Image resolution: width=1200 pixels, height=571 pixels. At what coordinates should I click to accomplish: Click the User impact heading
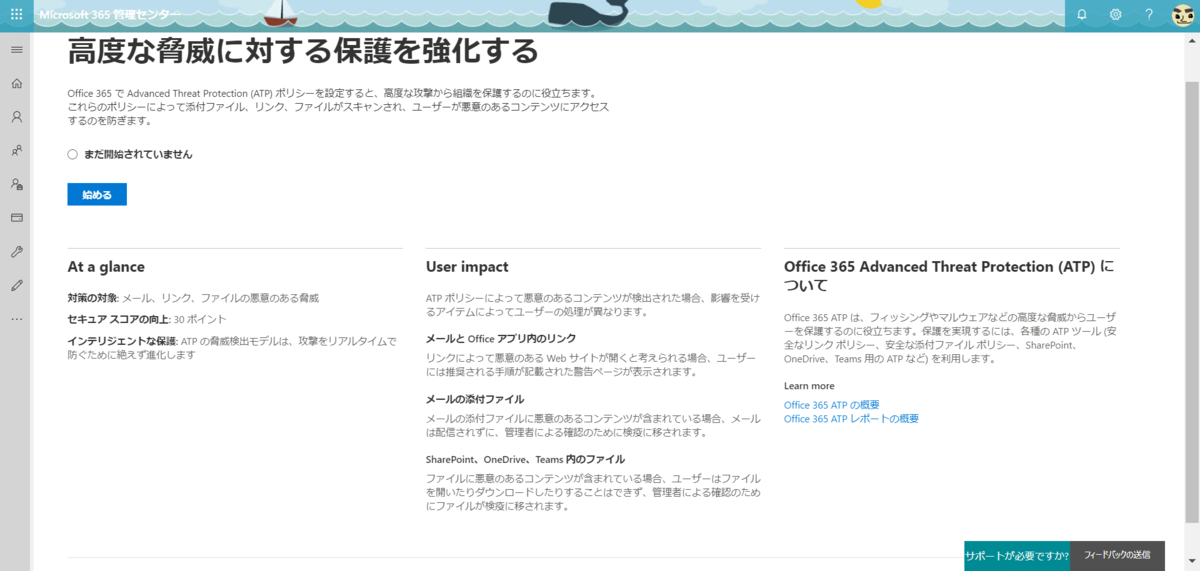tap(467, 267)
